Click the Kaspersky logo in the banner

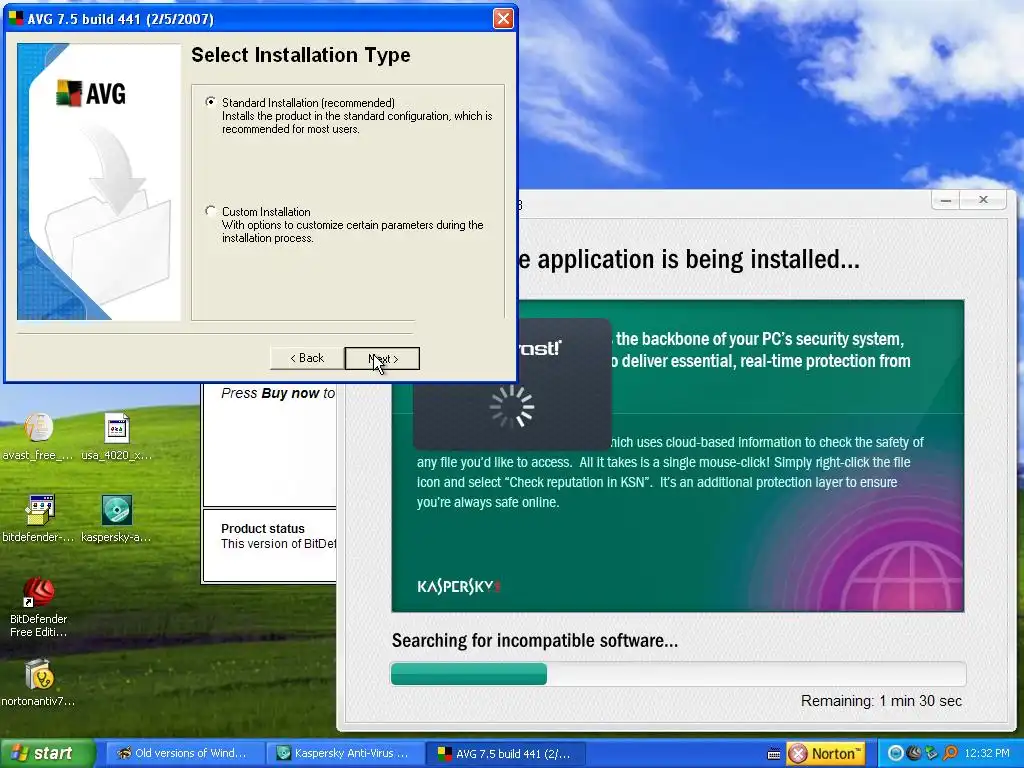[x=458, y=586]
